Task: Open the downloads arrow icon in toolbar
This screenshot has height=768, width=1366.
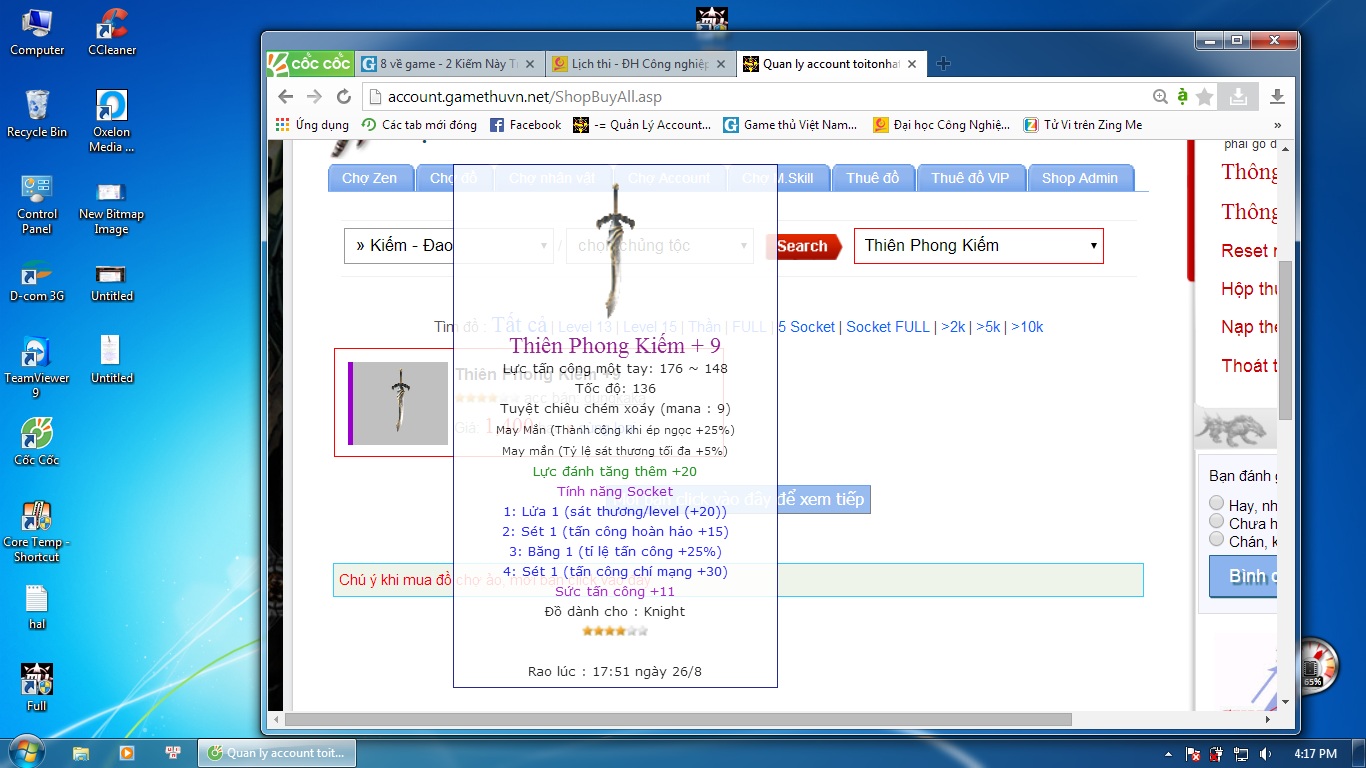Action: [1277, 97]
